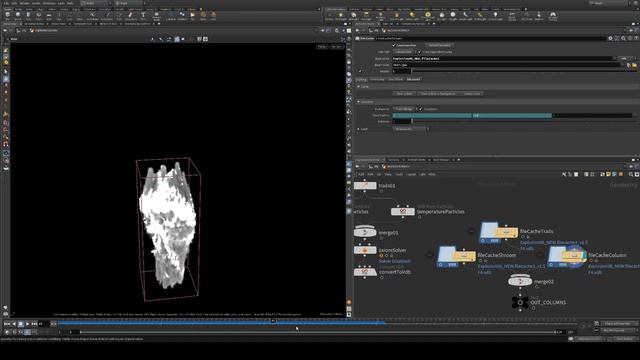Open the File menu in main menu bar
Image resolution: width=640 pixels, height=360 pixels.
(7, 3)
